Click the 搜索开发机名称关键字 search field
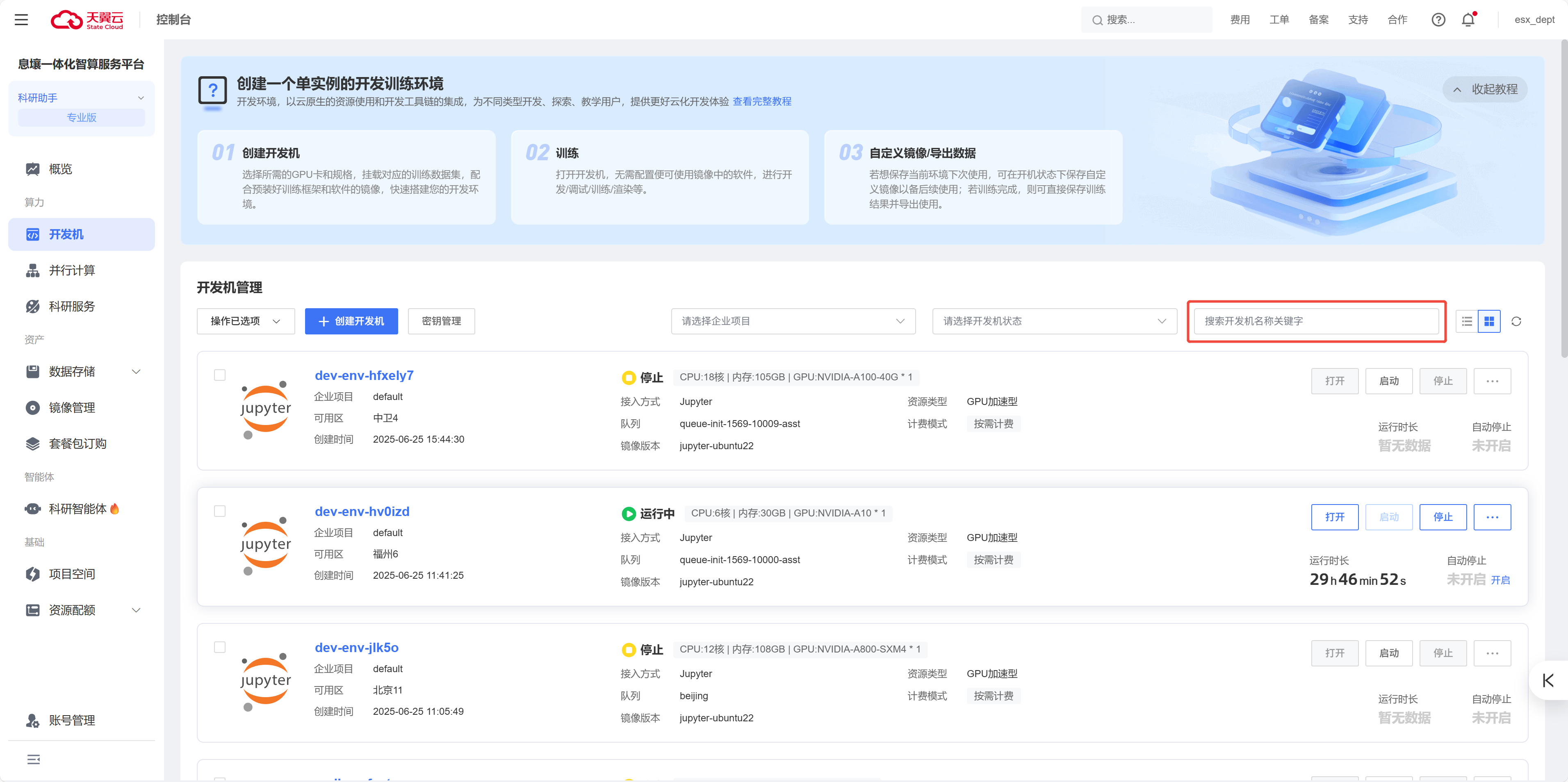The width and height of the screenshot is (1568, 782). pyautogui.click(x=1316, y=321)
